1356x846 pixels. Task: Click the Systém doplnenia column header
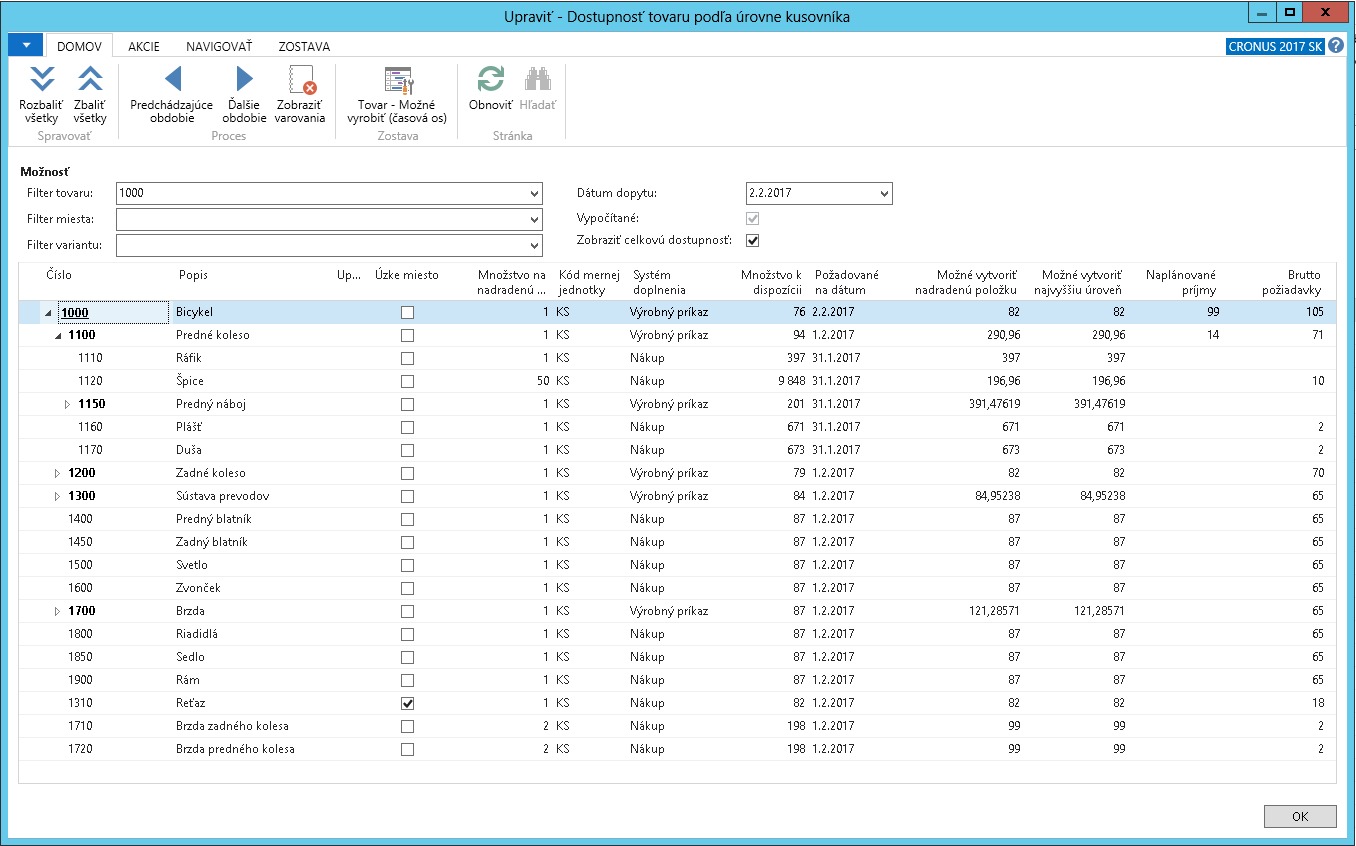point(659,282)
